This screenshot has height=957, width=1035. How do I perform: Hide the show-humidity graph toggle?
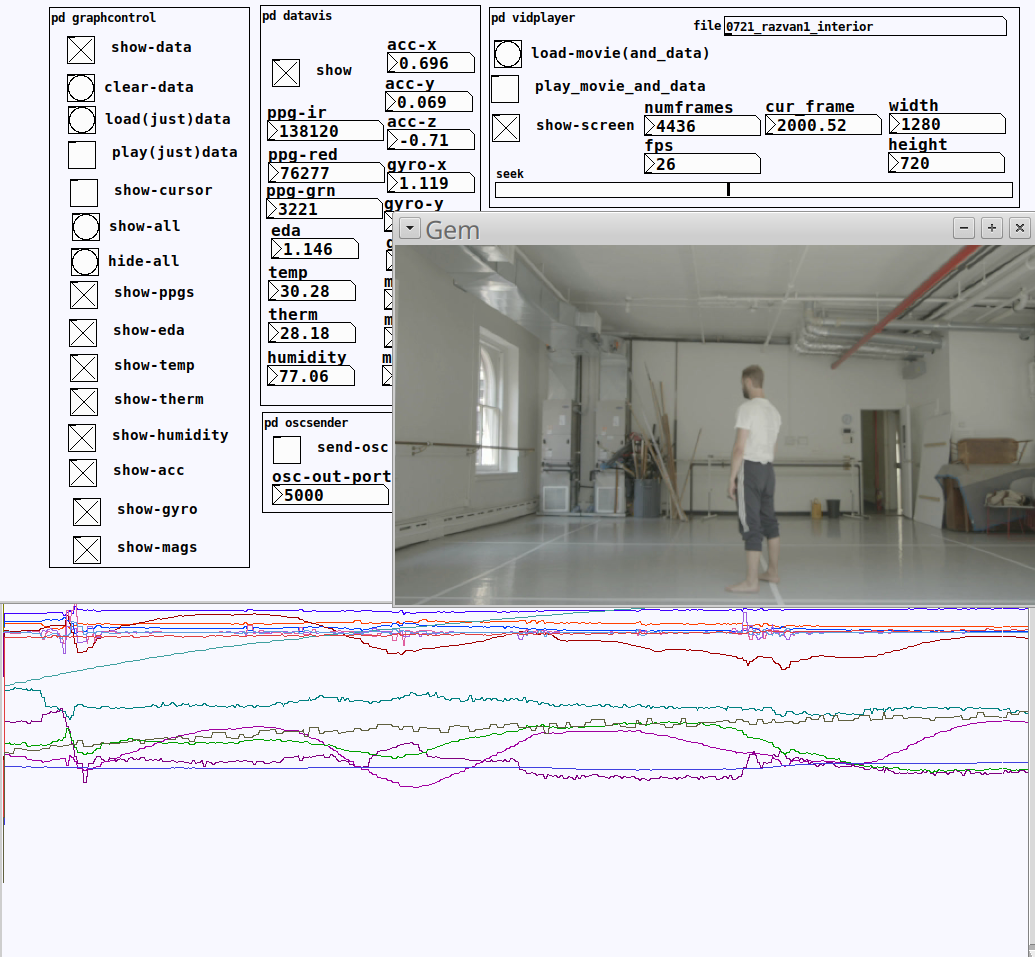82,437
